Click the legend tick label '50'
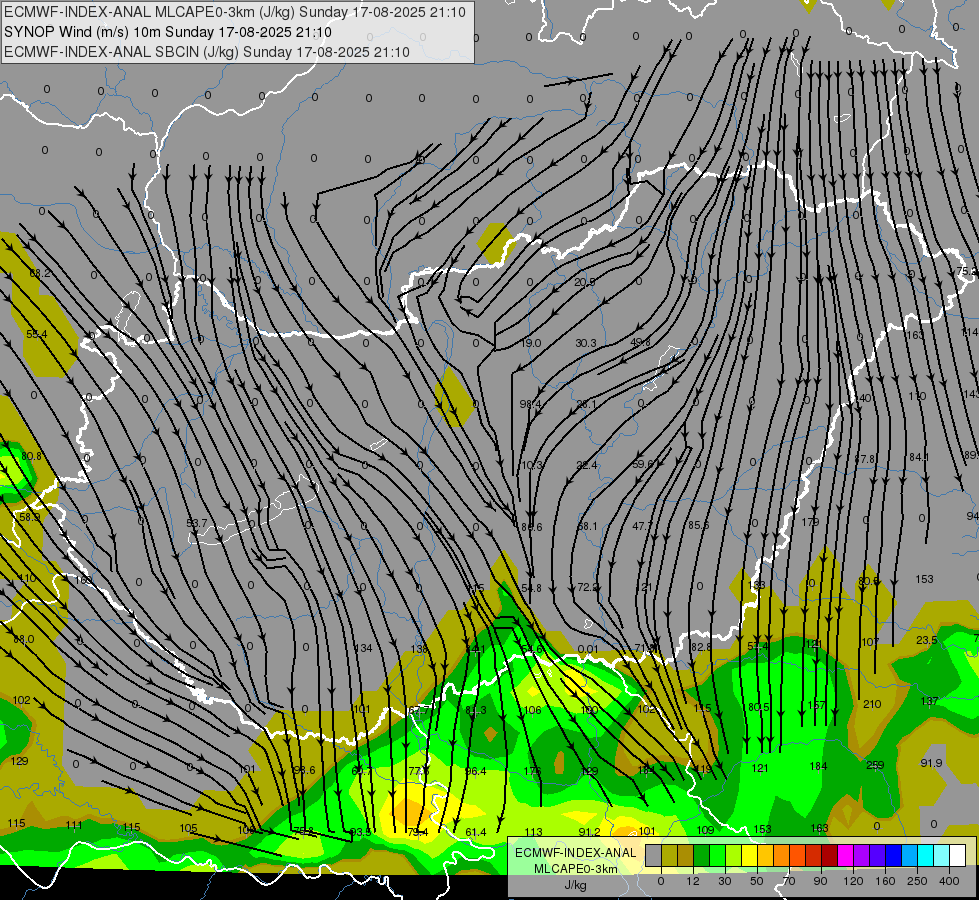 (x=757, y=881)
